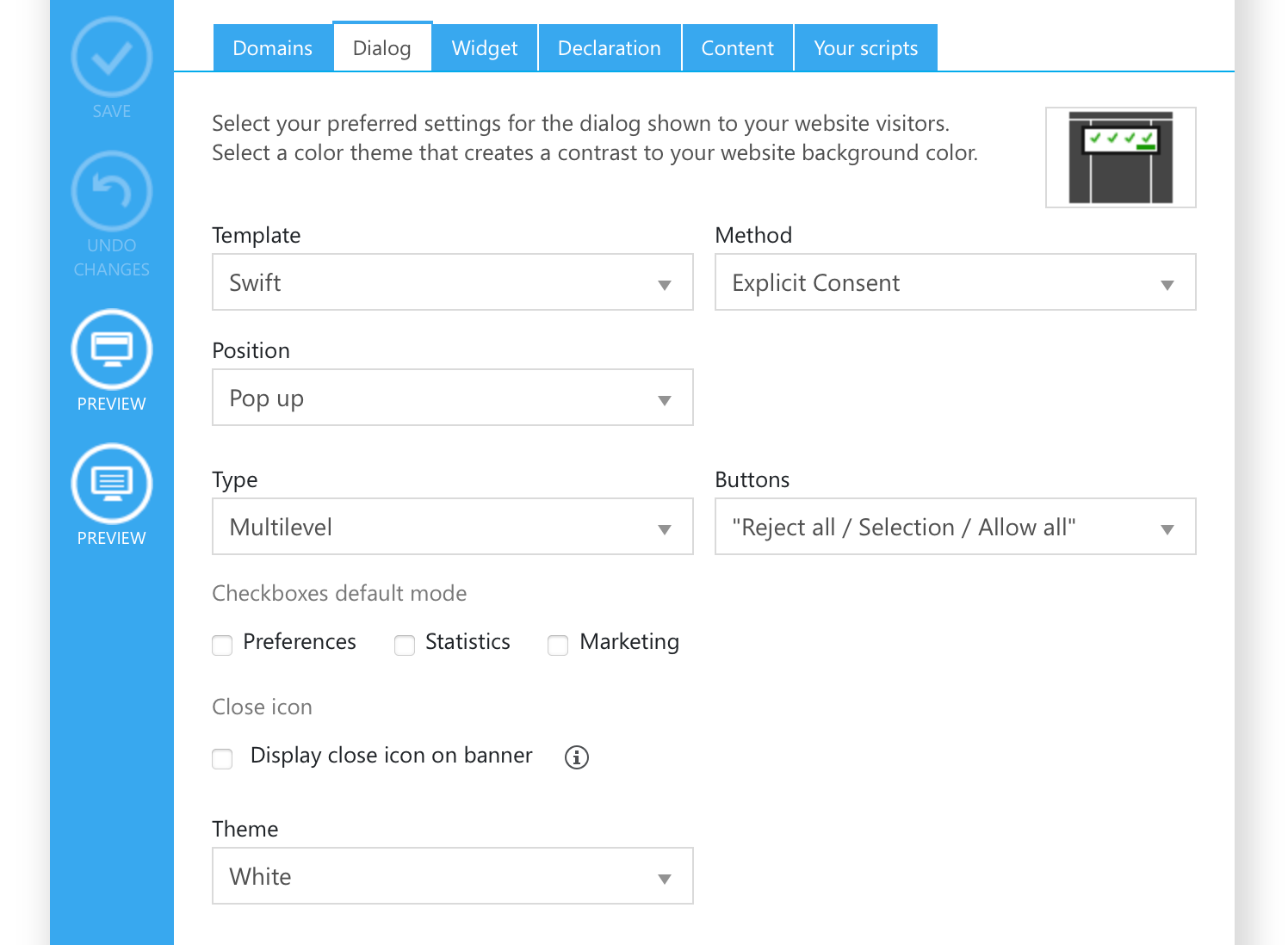The height and width of the screenshot is (945, 1288).
Task: Click the Save checkmark icon
Action: [112, 57]
